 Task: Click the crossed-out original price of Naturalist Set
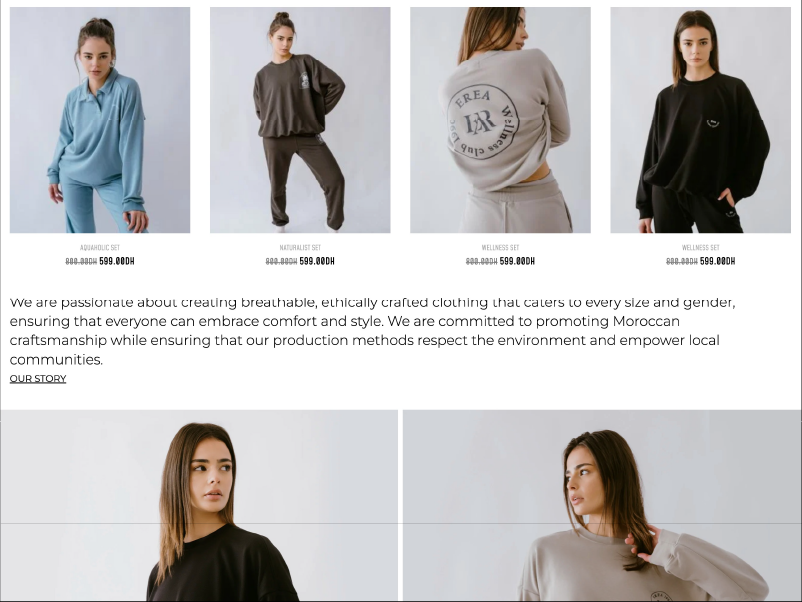click(281, 261)
